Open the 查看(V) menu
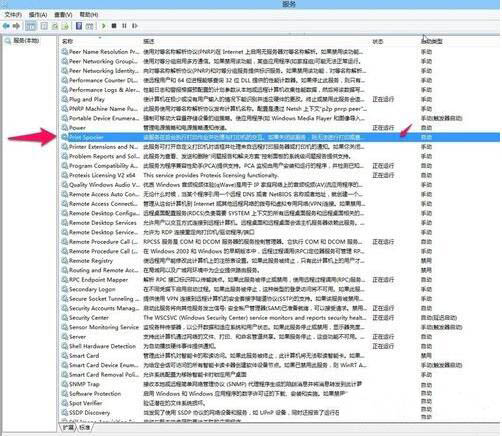Screen dimensions: 502x436 tap(63, 15)
